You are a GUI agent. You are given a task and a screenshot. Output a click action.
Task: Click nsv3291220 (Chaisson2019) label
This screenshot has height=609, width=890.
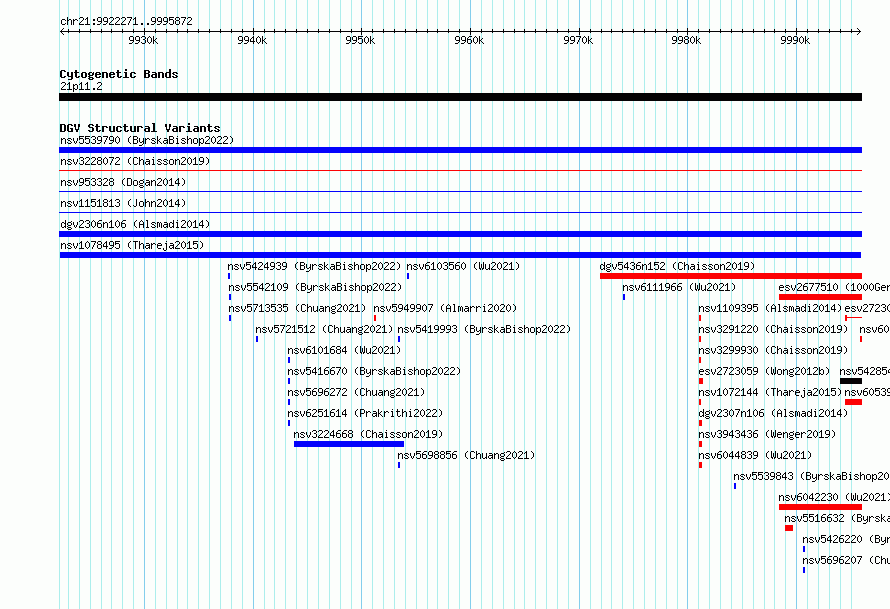(773, 329)
